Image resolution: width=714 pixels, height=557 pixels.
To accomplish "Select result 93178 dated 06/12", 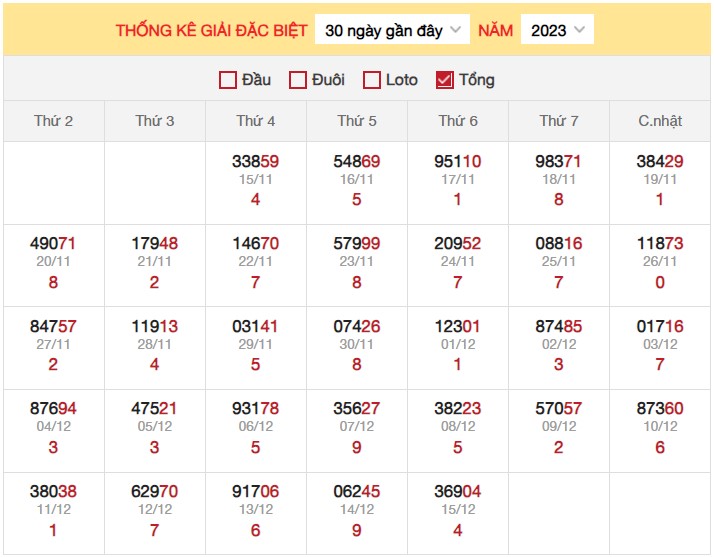I will coord(255,408).
